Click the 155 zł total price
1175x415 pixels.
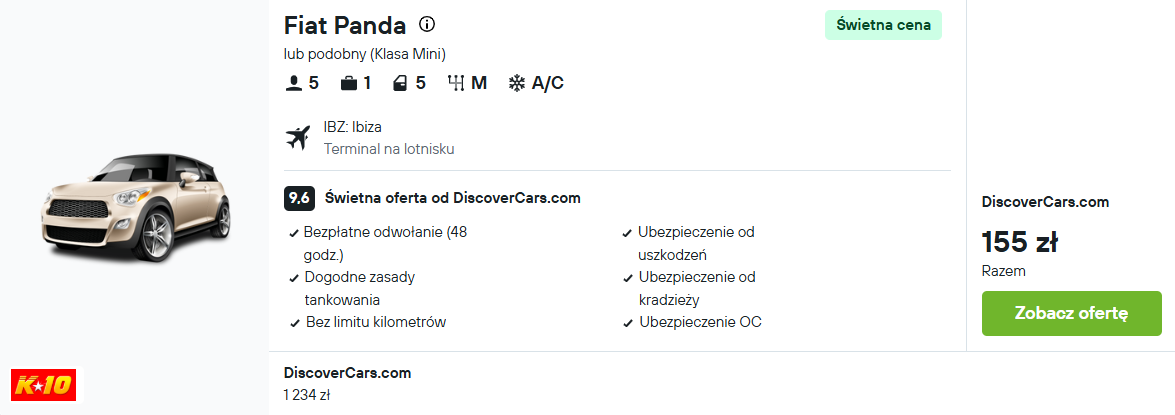point(1019,242)
